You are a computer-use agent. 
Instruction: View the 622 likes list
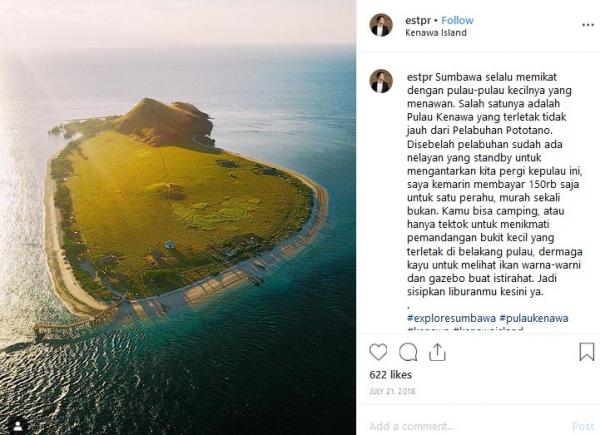pyautogui.click(x=390, y=375)
